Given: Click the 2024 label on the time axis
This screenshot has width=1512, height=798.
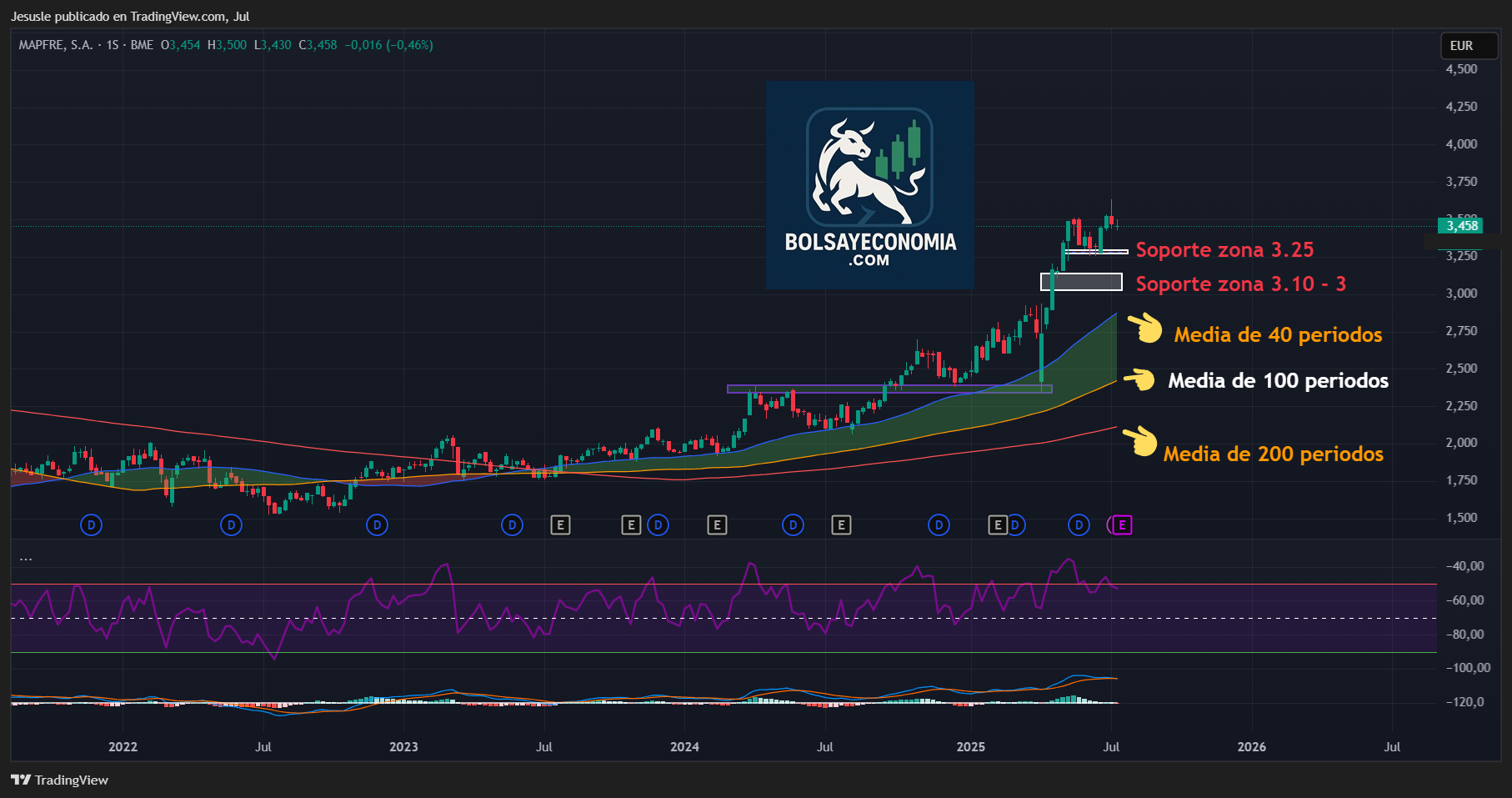Looking at the screenshot, I should pos(684,746).
